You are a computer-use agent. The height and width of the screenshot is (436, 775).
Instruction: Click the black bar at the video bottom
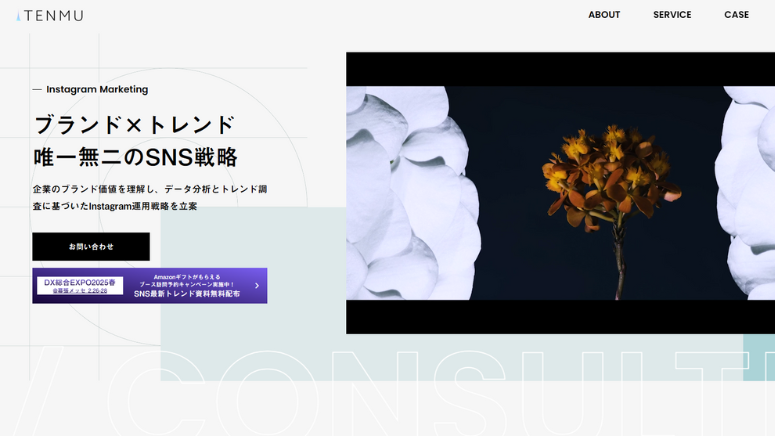point(560,317)
